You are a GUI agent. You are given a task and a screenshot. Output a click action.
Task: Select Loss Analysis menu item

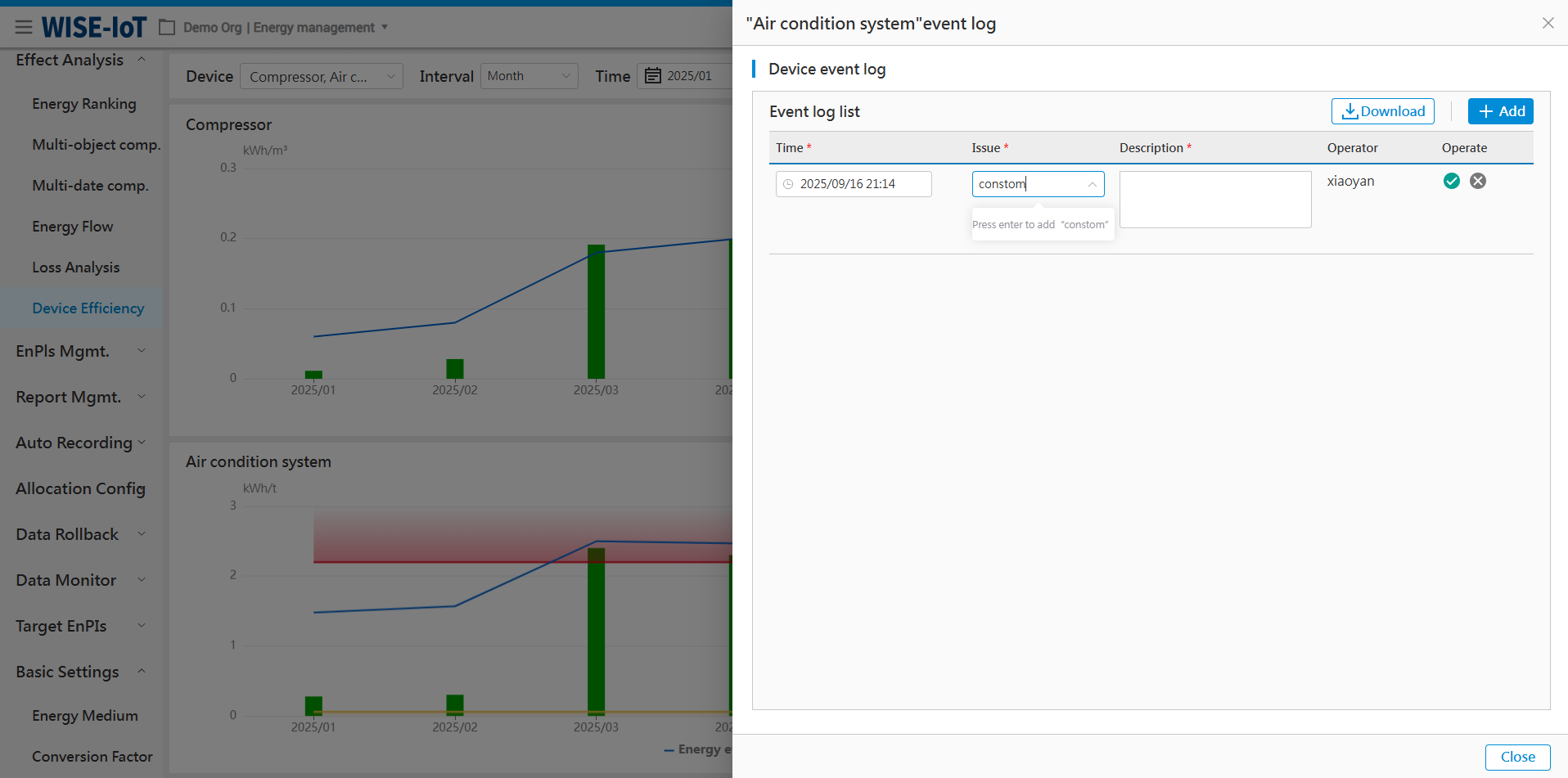(x=75, y=268)
